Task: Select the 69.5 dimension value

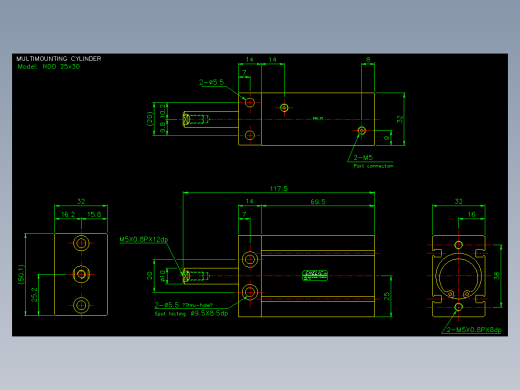Action: [318, 202]
